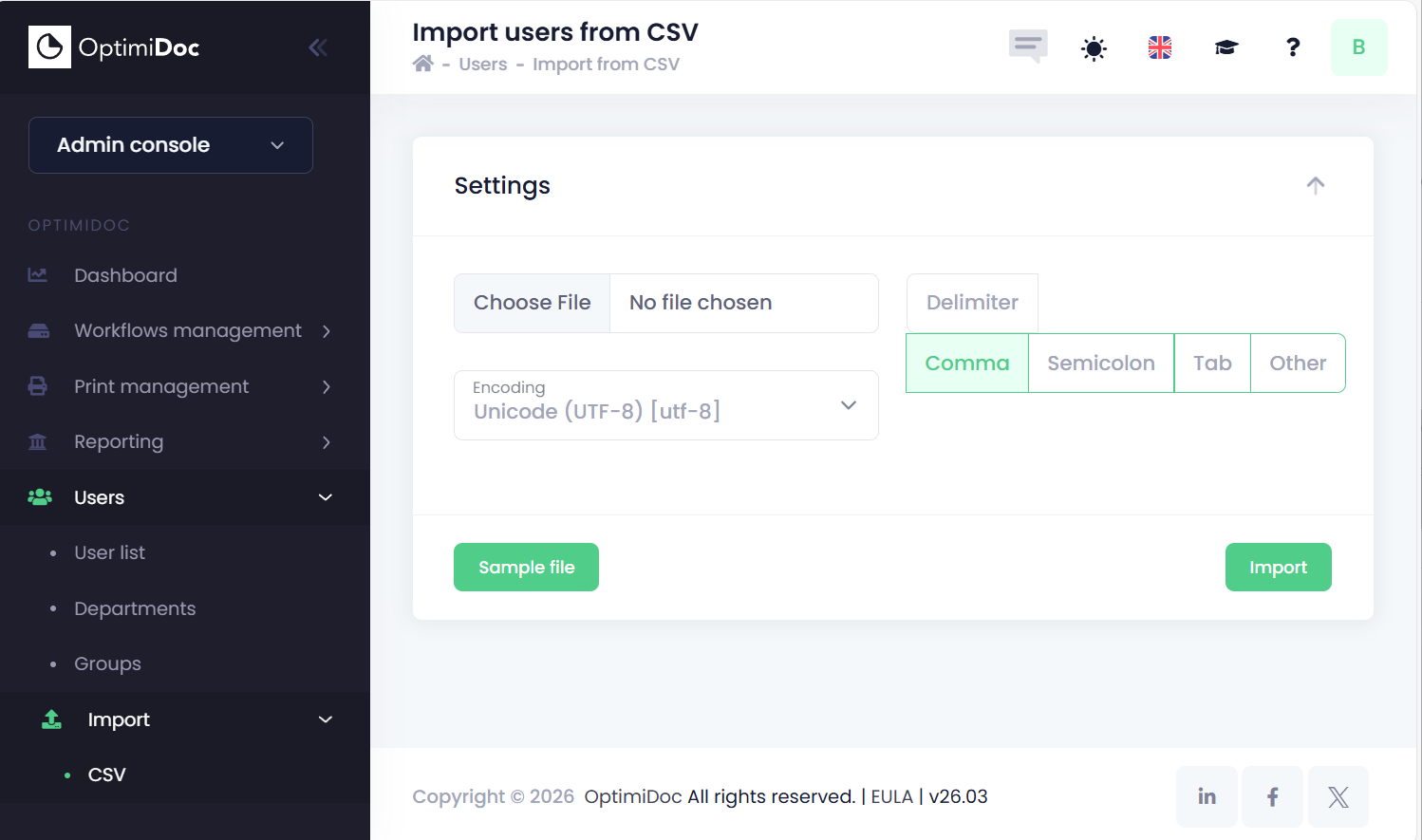Open the Encoding dropdown
1422x840 pixels.
point(666,405)
